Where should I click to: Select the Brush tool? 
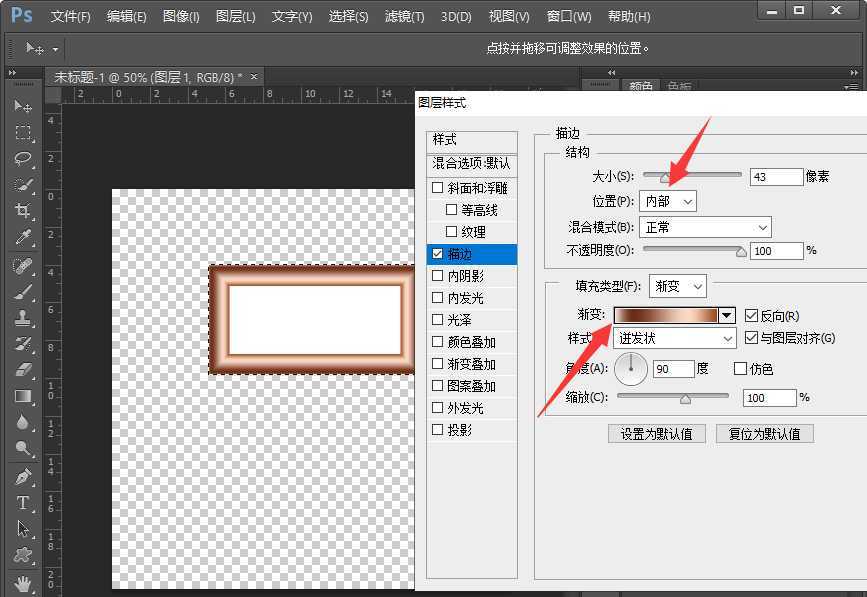[x=23, y=292]
